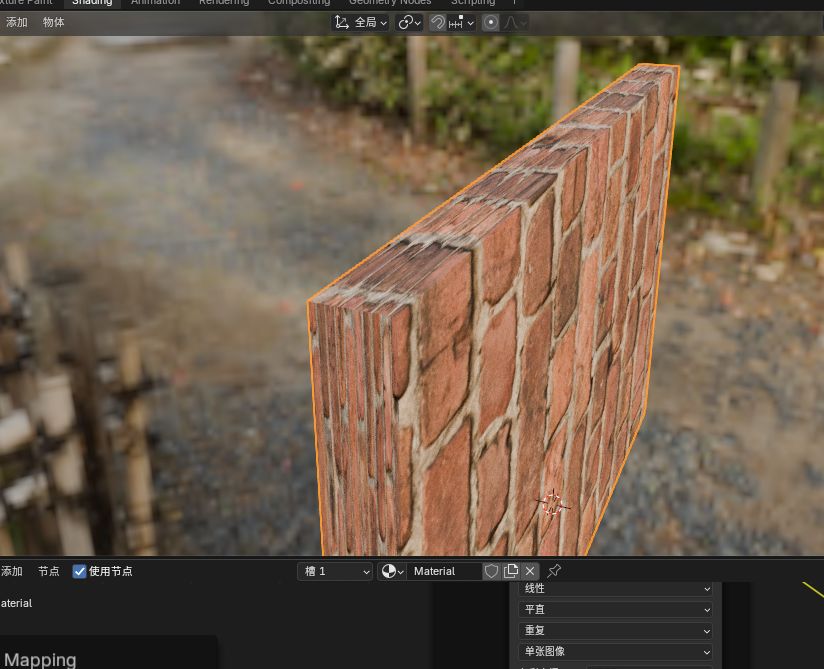Open the pivot point dropdown
824x669 pixels.
[409, 23]
